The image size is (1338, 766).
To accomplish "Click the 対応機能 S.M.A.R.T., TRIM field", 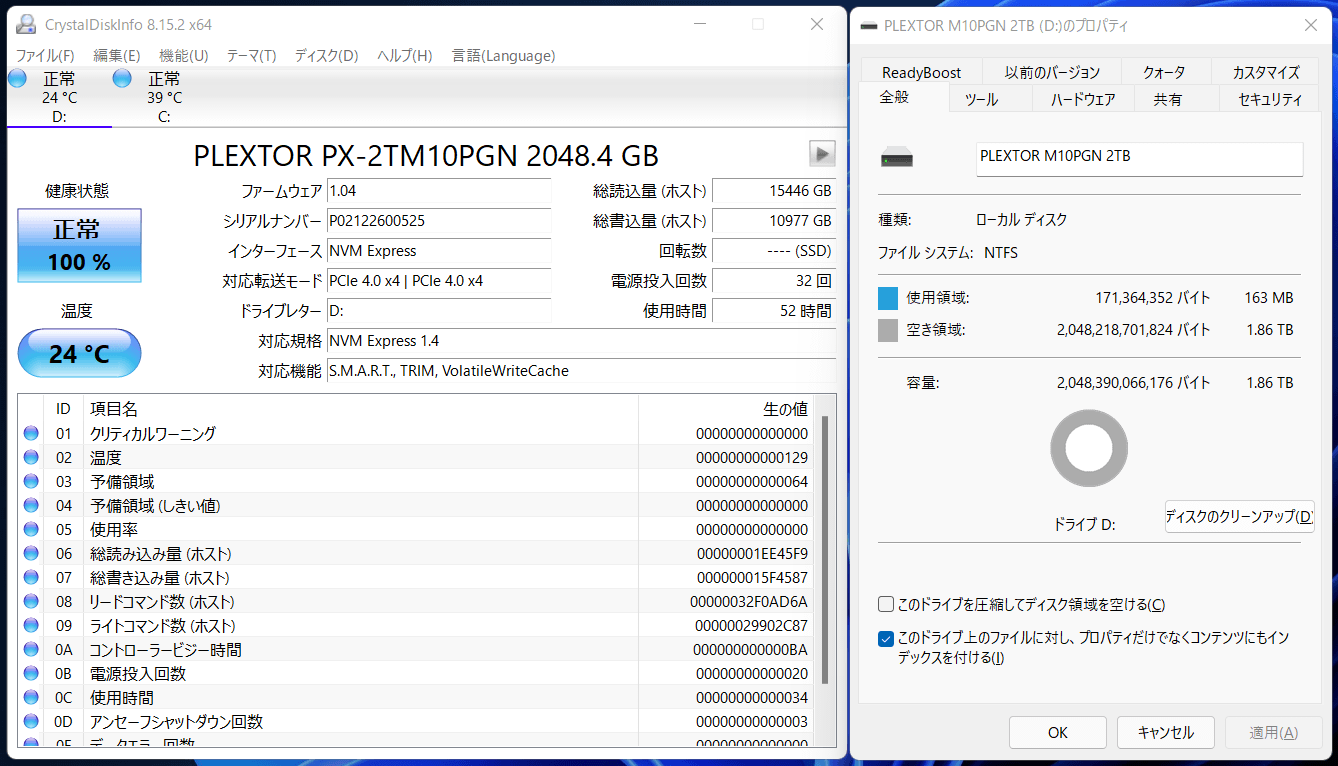I will [x=581, y=371].
